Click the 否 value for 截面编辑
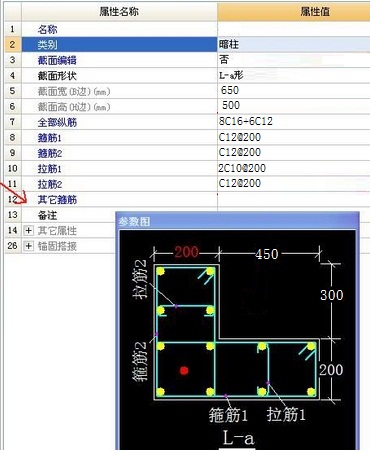Screen dimensions: 370x453 tap(224, 60)
